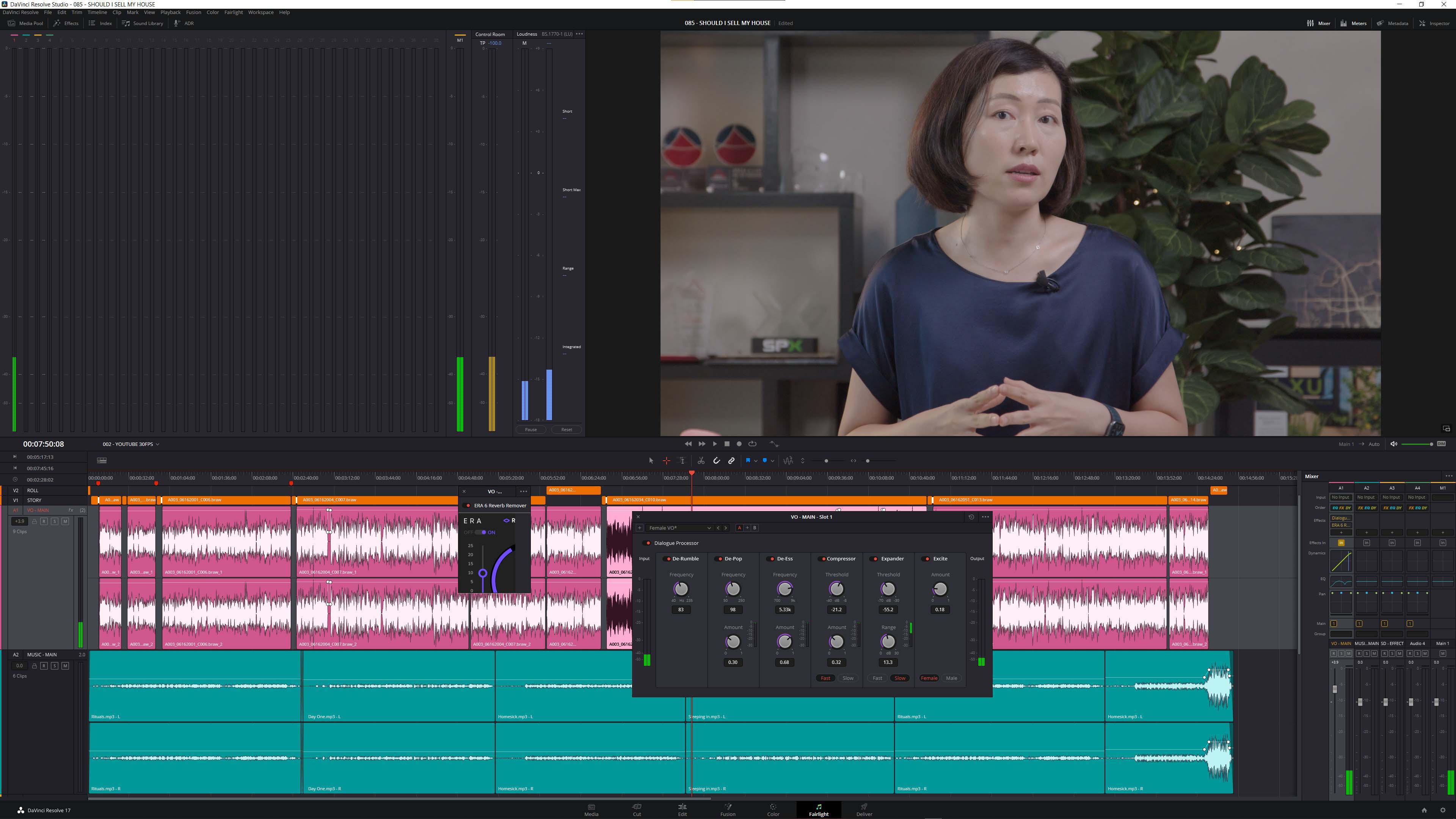Reset Dialogue Processor controls icon
The height and width of the screenshot is (819, 1456).
(971, 516)
